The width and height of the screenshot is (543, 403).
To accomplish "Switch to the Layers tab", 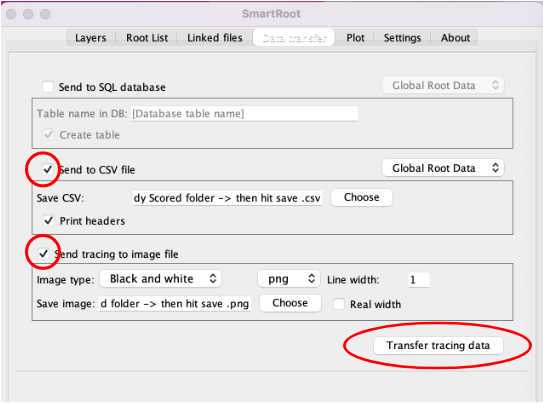I will (x=90, y=38).
